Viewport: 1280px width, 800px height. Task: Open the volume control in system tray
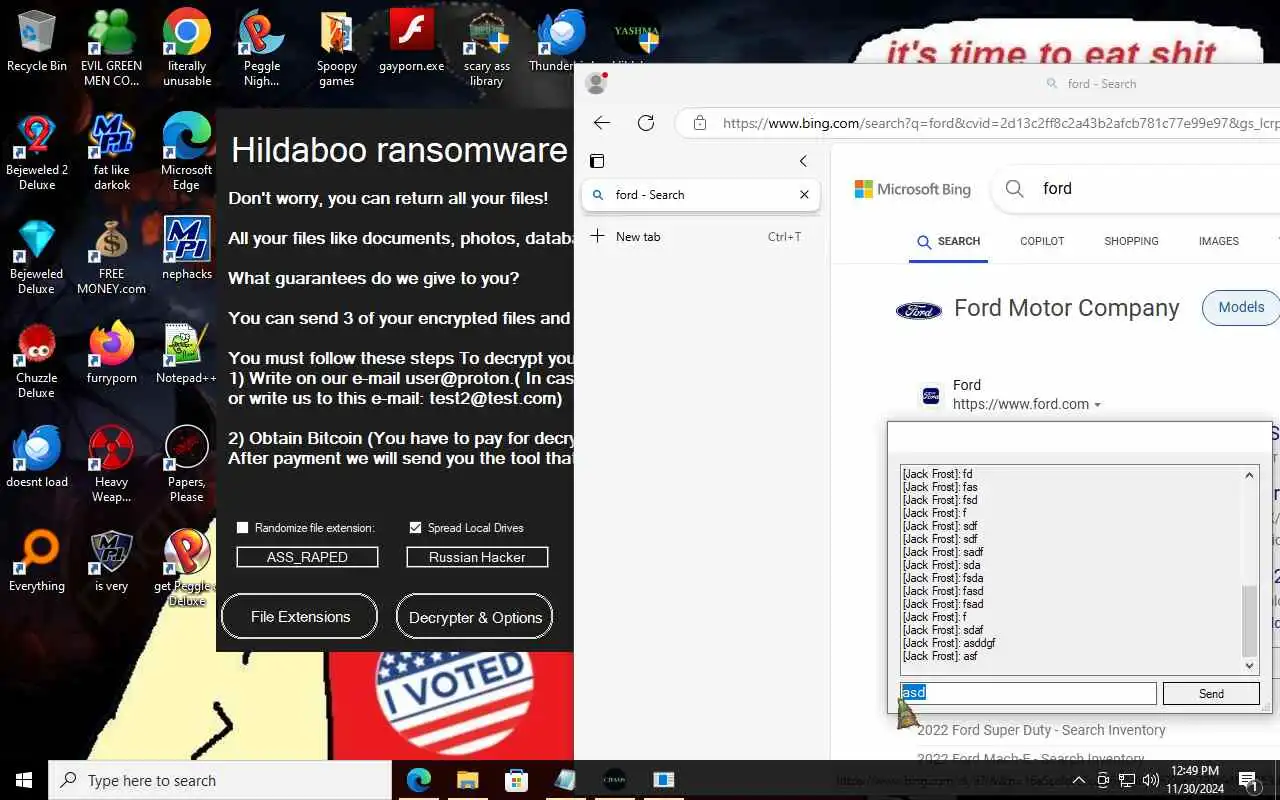[1151, 780]
